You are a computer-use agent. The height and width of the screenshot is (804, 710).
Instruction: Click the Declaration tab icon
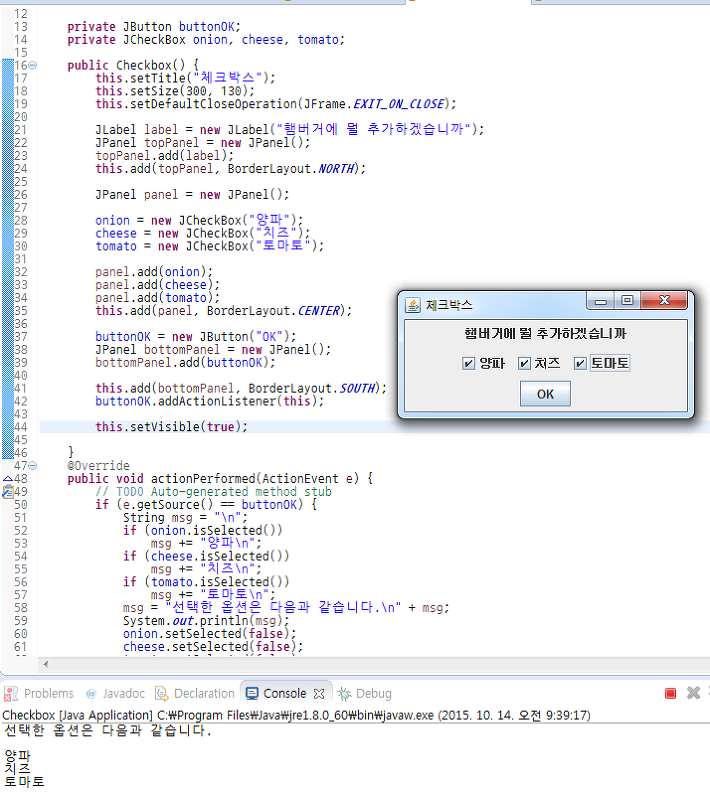(161, 694)
